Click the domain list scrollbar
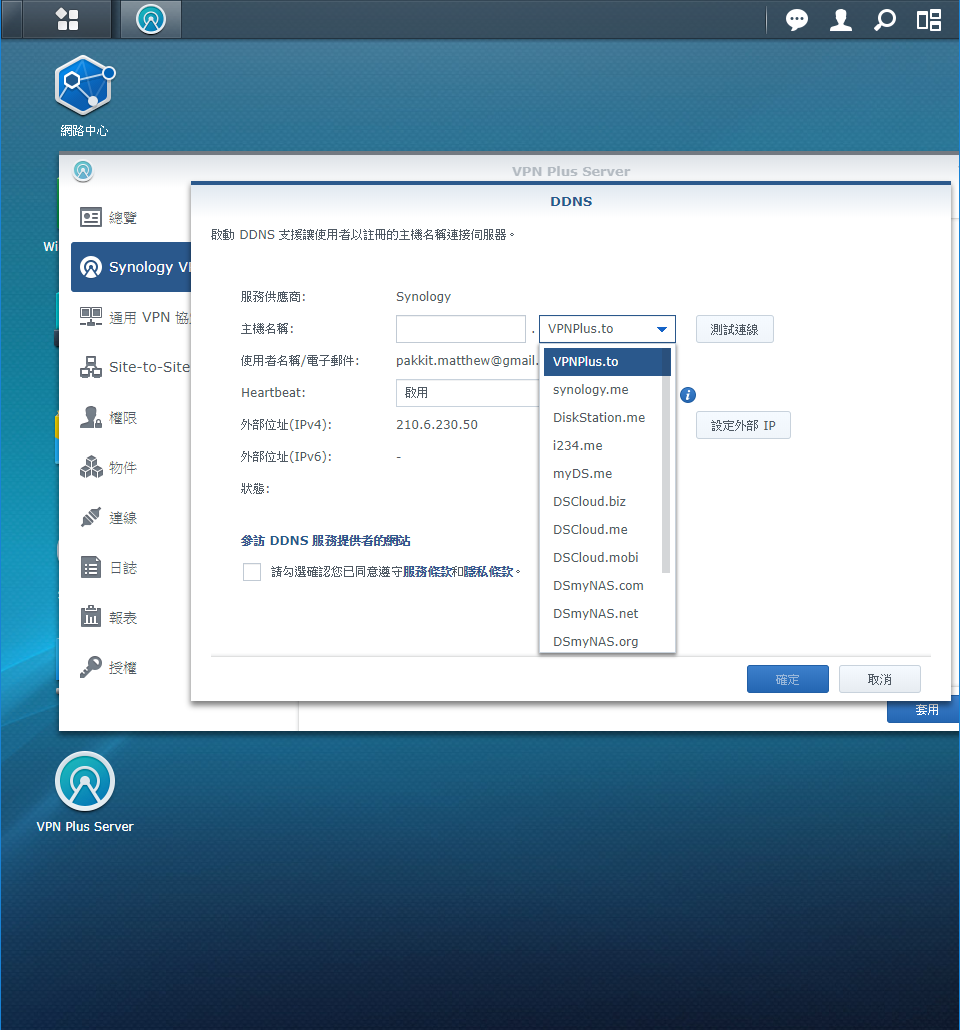960x1030 pixels. pyautogui.click(x=666, y=473)
